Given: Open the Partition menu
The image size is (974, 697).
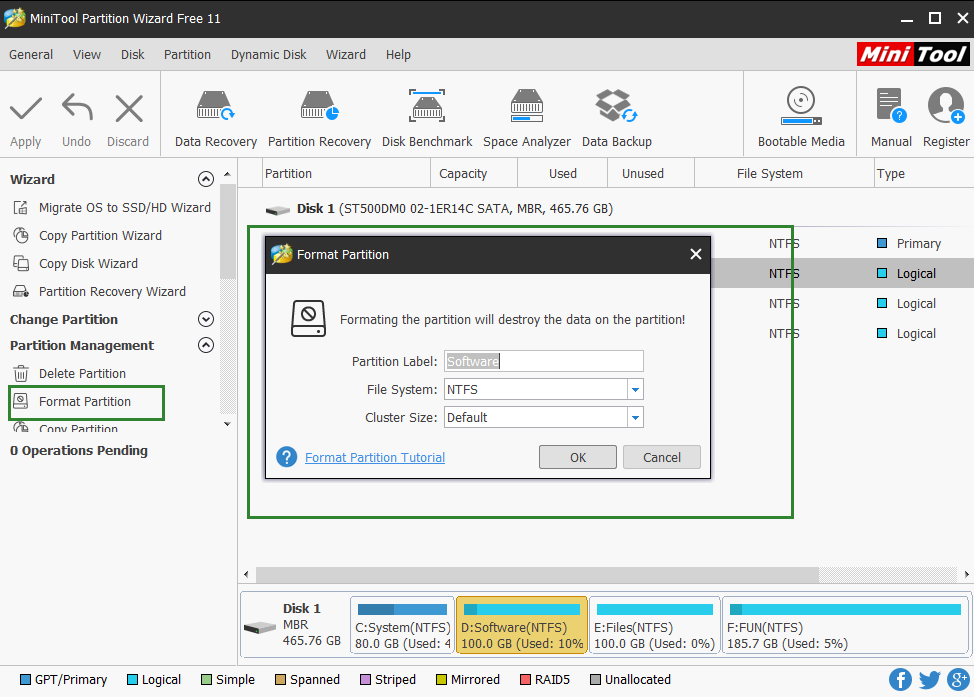Looking at the screenshot, I should pyautogui.click(x=188, y=55).
